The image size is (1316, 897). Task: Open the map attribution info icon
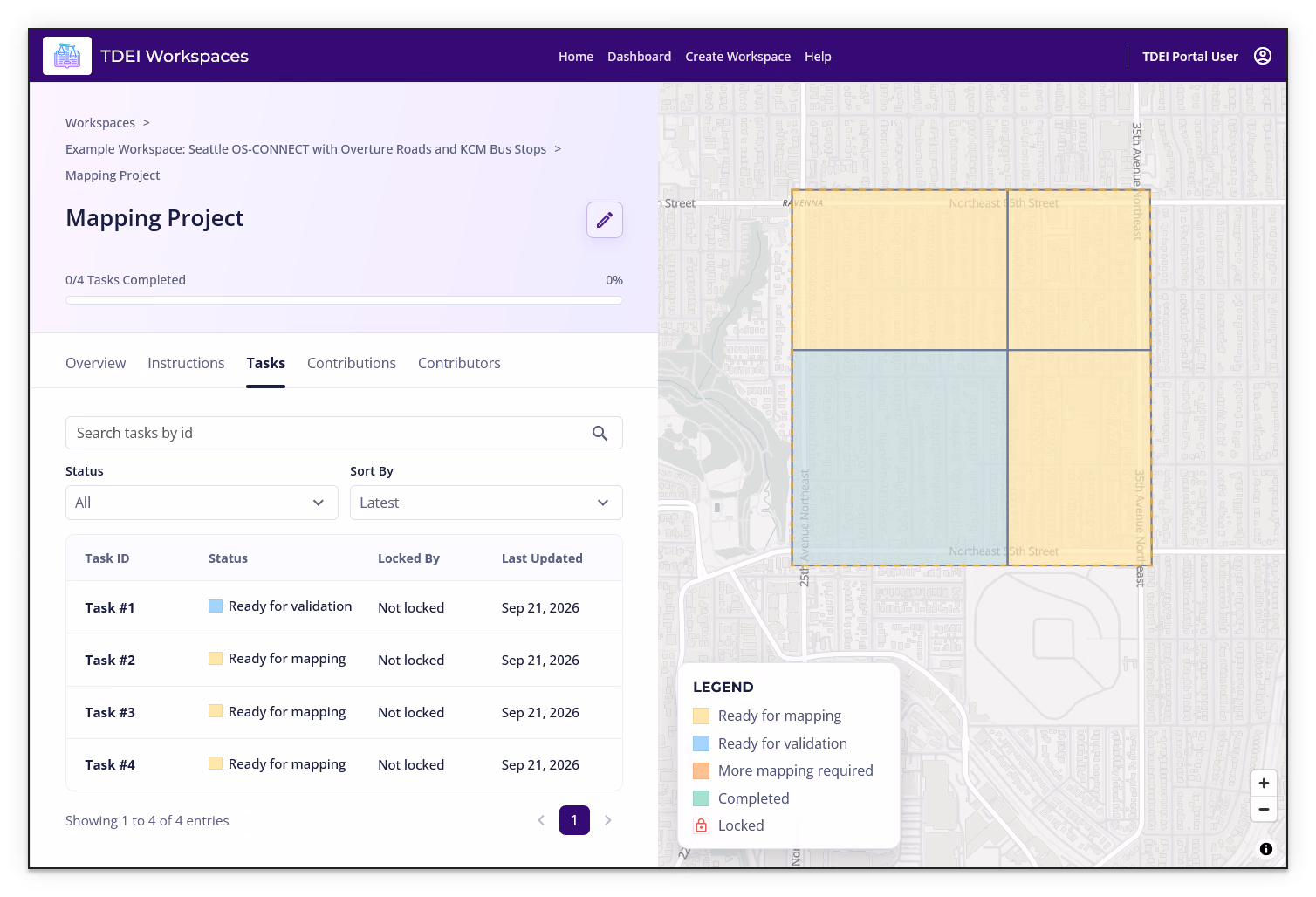1266,849
